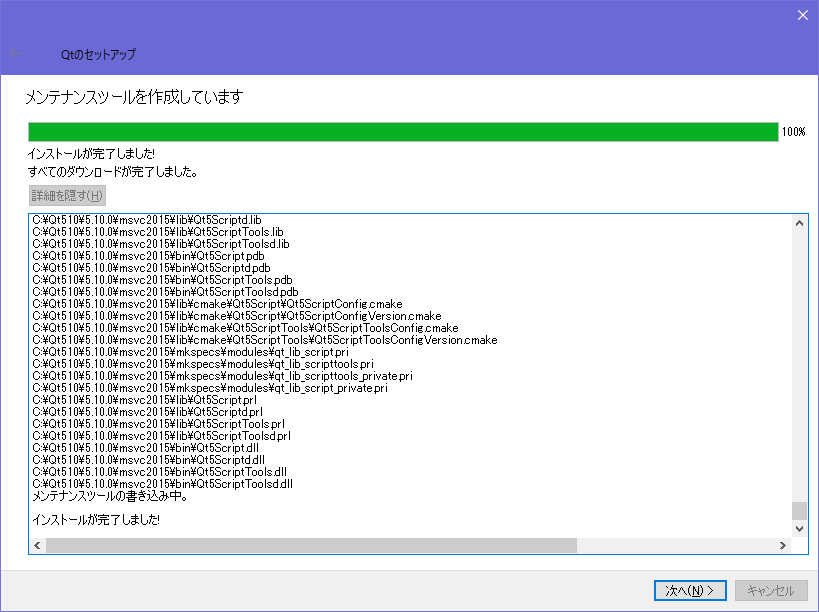
Task: Click the green installation progress bar
Action: (x=403, y=132)
